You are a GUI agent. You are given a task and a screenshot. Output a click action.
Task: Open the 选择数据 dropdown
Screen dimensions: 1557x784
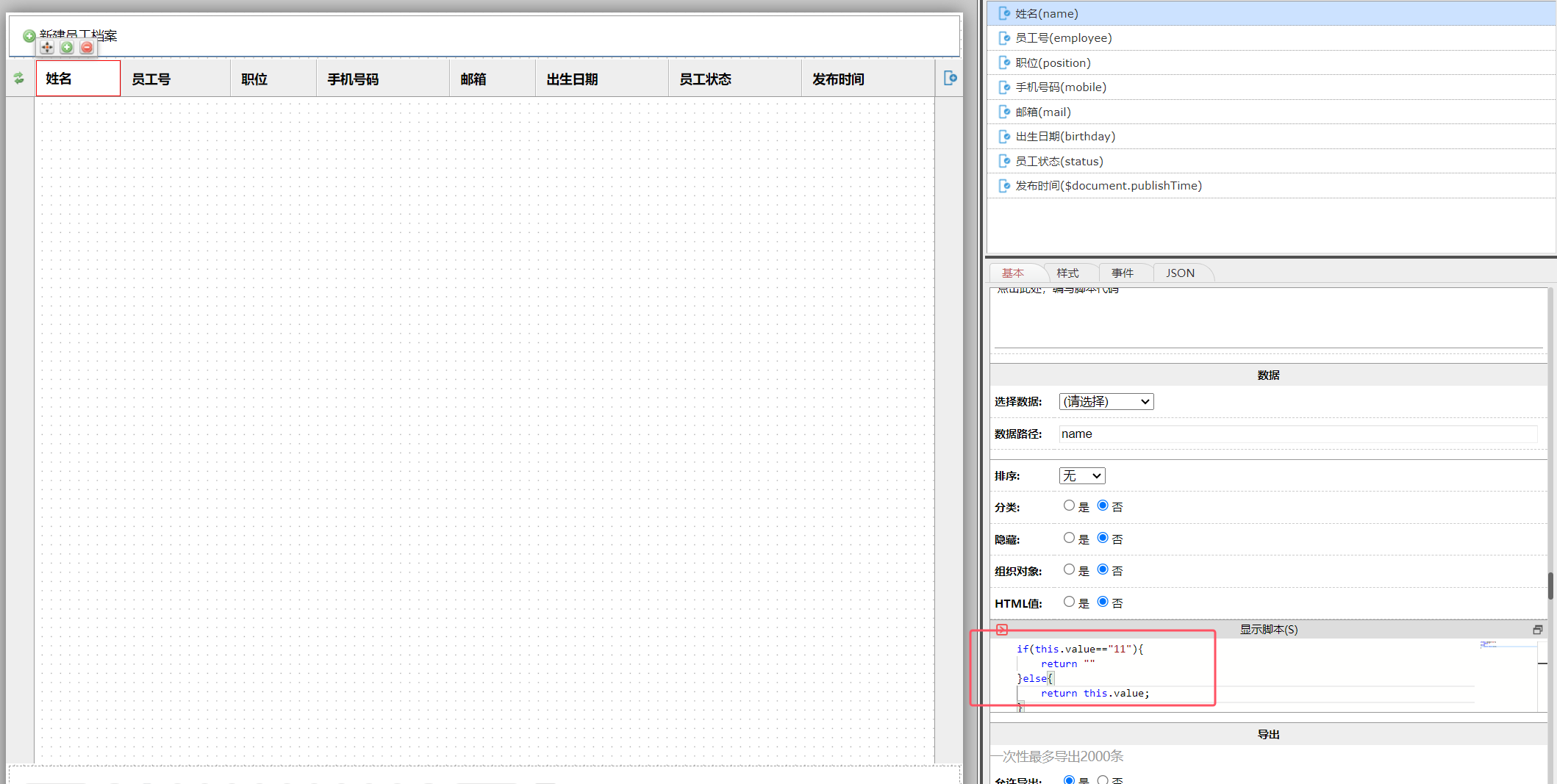1106,401
